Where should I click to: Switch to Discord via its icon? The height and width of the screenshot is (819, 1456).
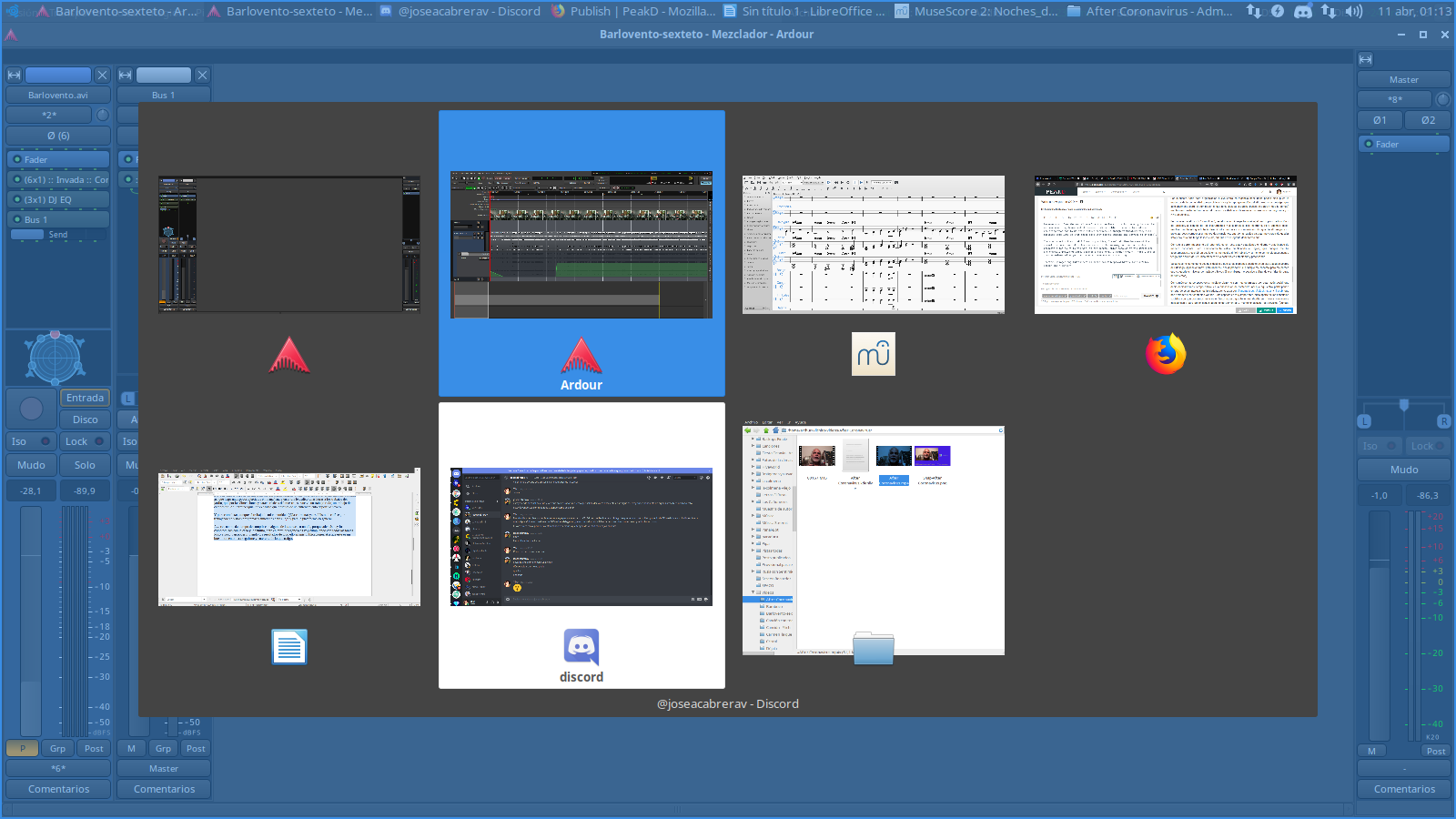pyautogui.click(x=581, y=647)
